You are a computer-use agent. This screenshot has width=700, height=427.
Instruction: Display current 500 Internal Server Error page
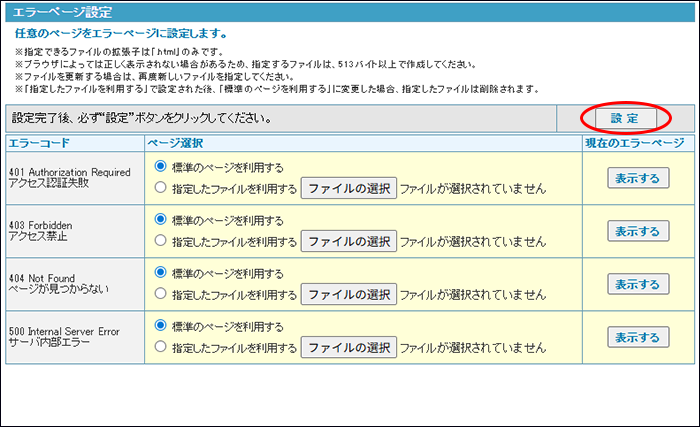coord(638,337)
